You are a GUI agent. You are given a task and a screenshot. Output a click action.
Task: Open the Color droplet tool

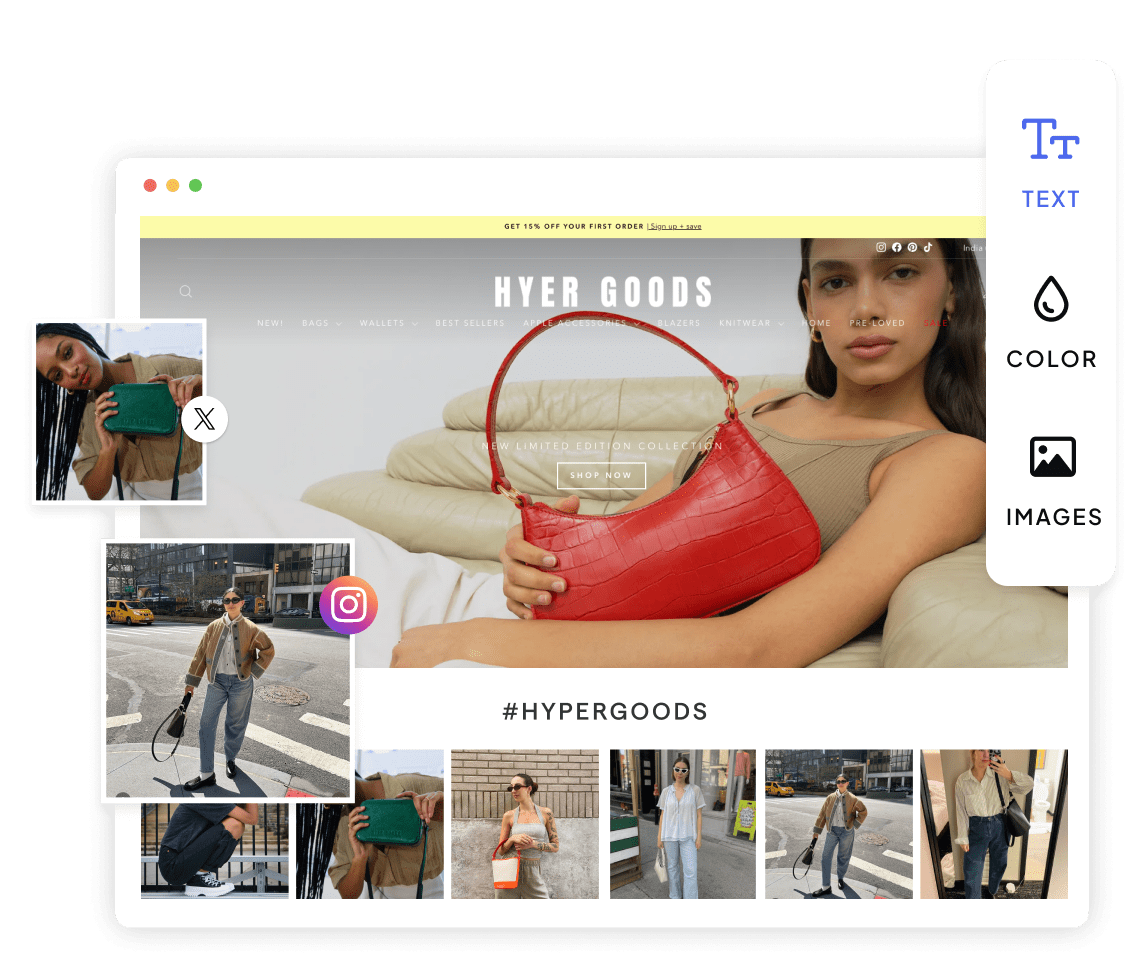[1051, 298]
